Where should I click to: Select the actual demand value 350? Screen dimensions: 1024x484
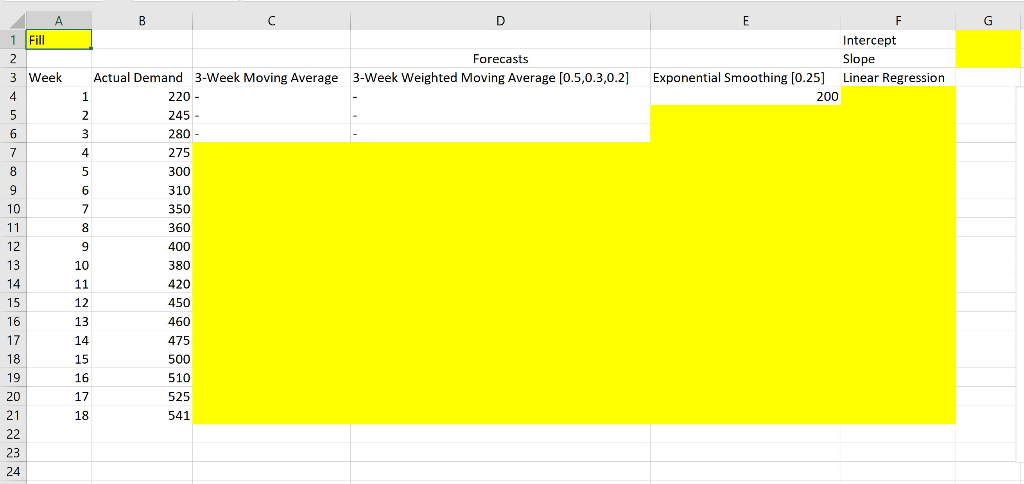pyautogui.click(x=142, y=209)
